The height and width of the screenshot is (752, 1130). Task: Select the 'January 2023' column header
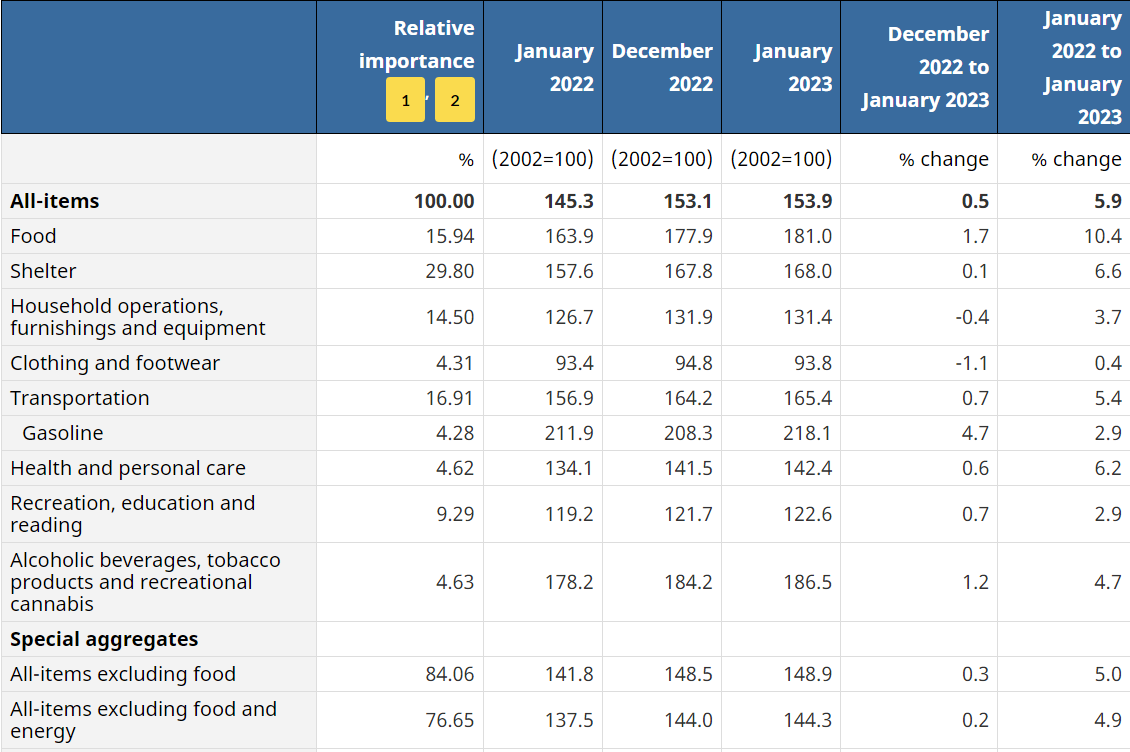tap(781, 67)
